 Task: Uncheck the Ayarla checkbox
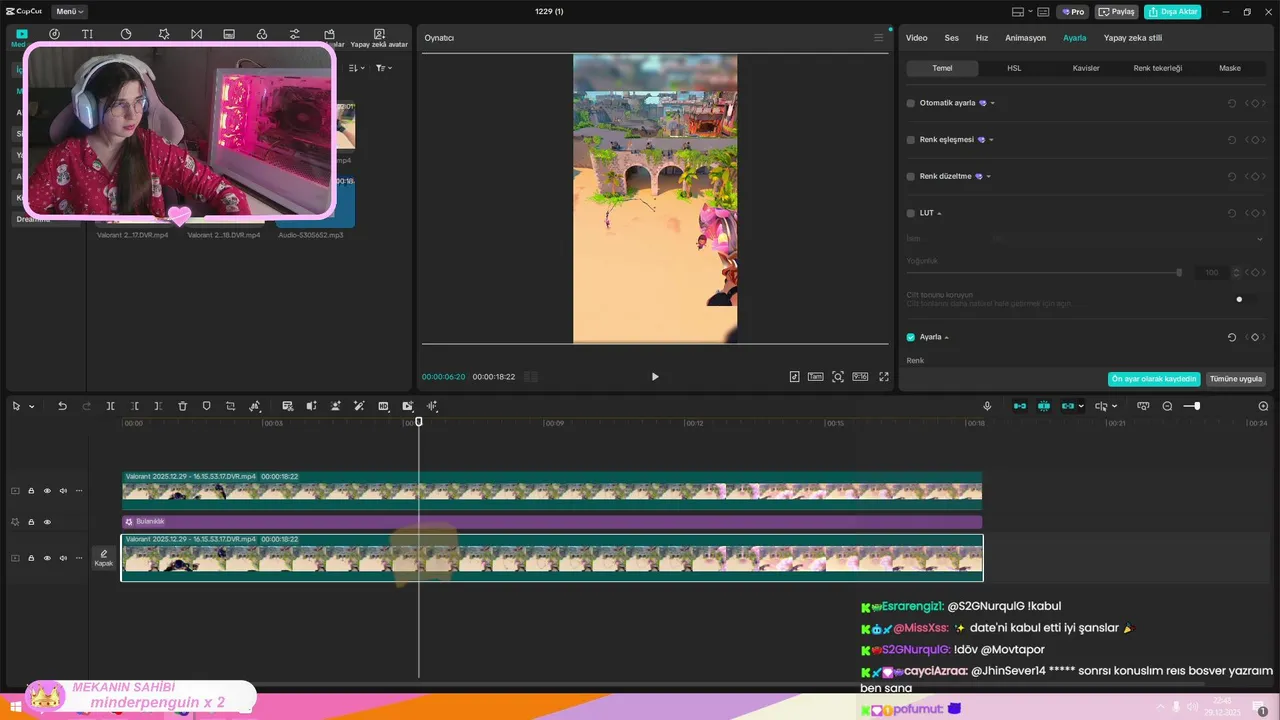[x=910, y=338]
